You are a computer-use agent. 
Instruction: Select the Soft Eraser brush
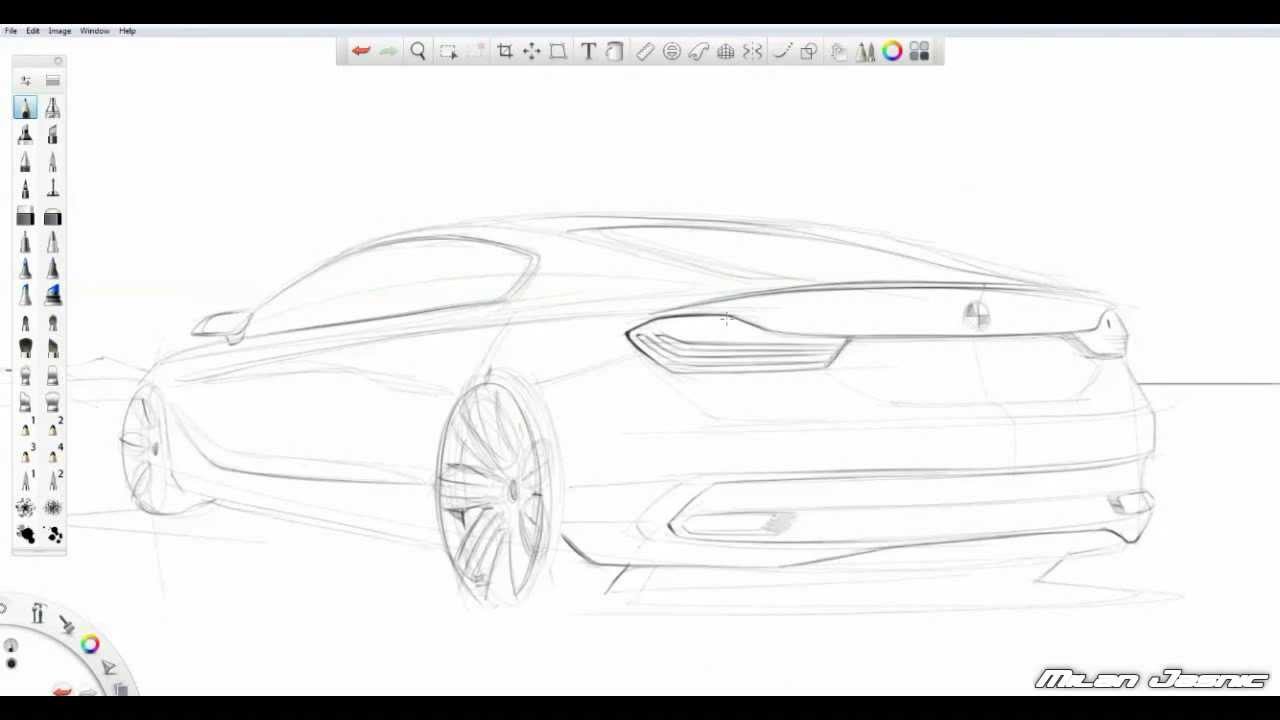(x=52, y=216)
